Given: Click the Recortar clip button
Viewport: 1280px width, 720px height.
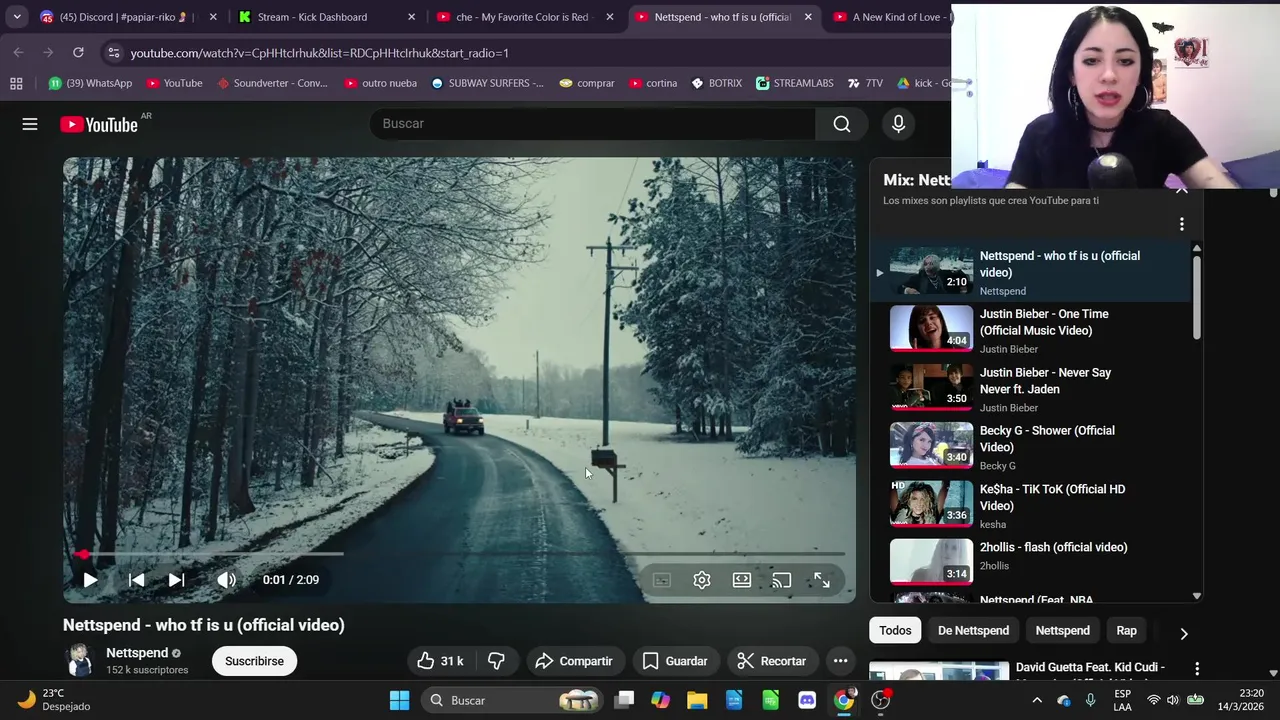Looking at the screenshot, I should click(x=771, y=661).
